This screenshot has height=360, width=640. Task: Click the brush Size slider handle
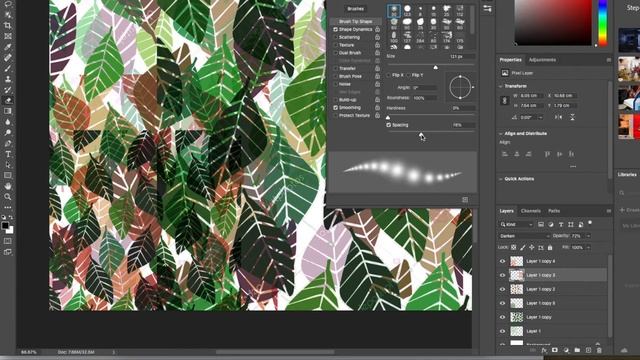pos(436,67)
